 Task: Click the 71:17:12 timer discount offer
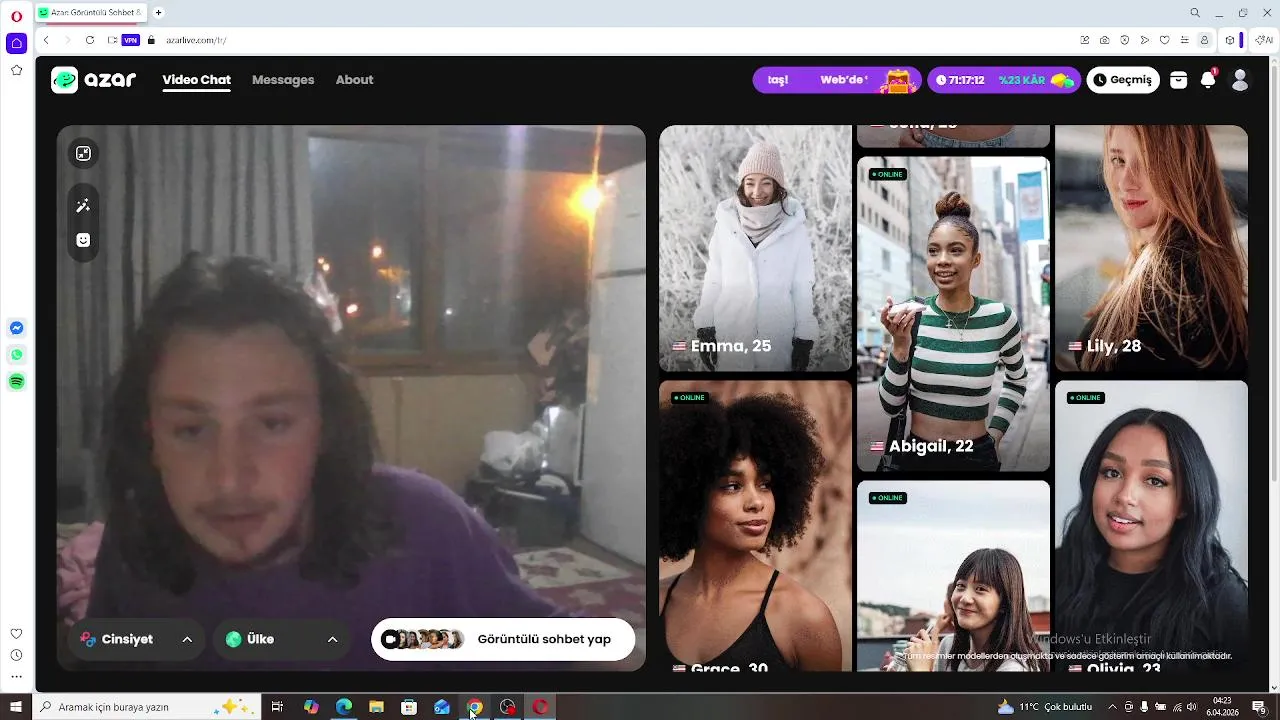pos(1005,80)
